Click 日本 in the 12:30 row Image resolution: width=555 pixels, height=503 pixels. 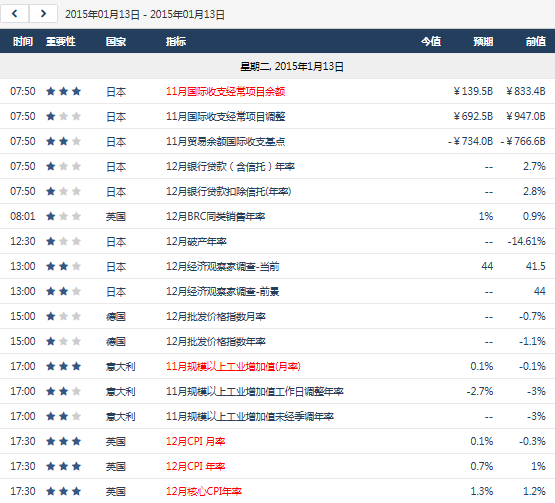(116, 241)
